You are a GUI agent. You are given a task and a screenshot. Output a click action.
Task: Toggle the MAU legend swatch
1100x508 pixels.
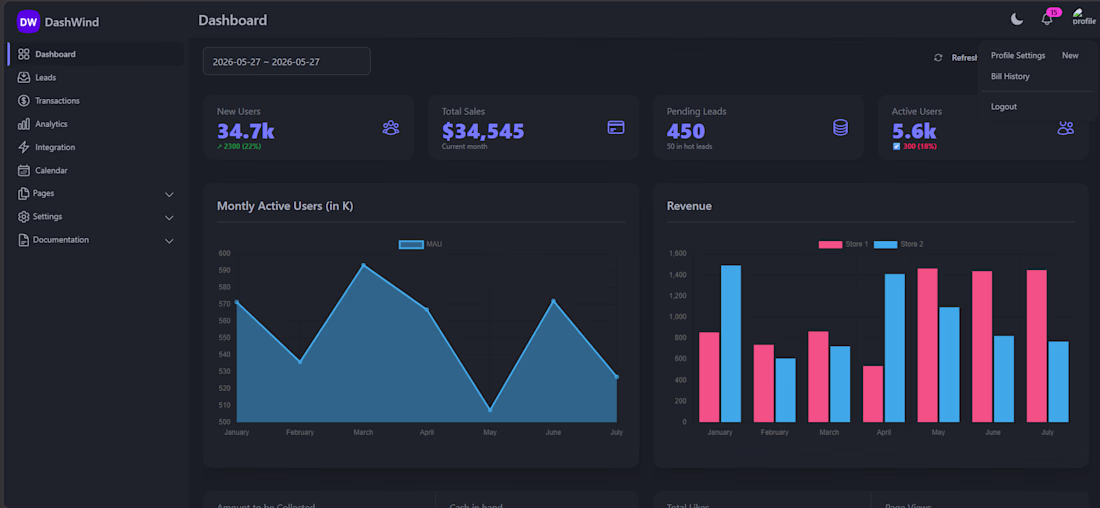(411, 244)
